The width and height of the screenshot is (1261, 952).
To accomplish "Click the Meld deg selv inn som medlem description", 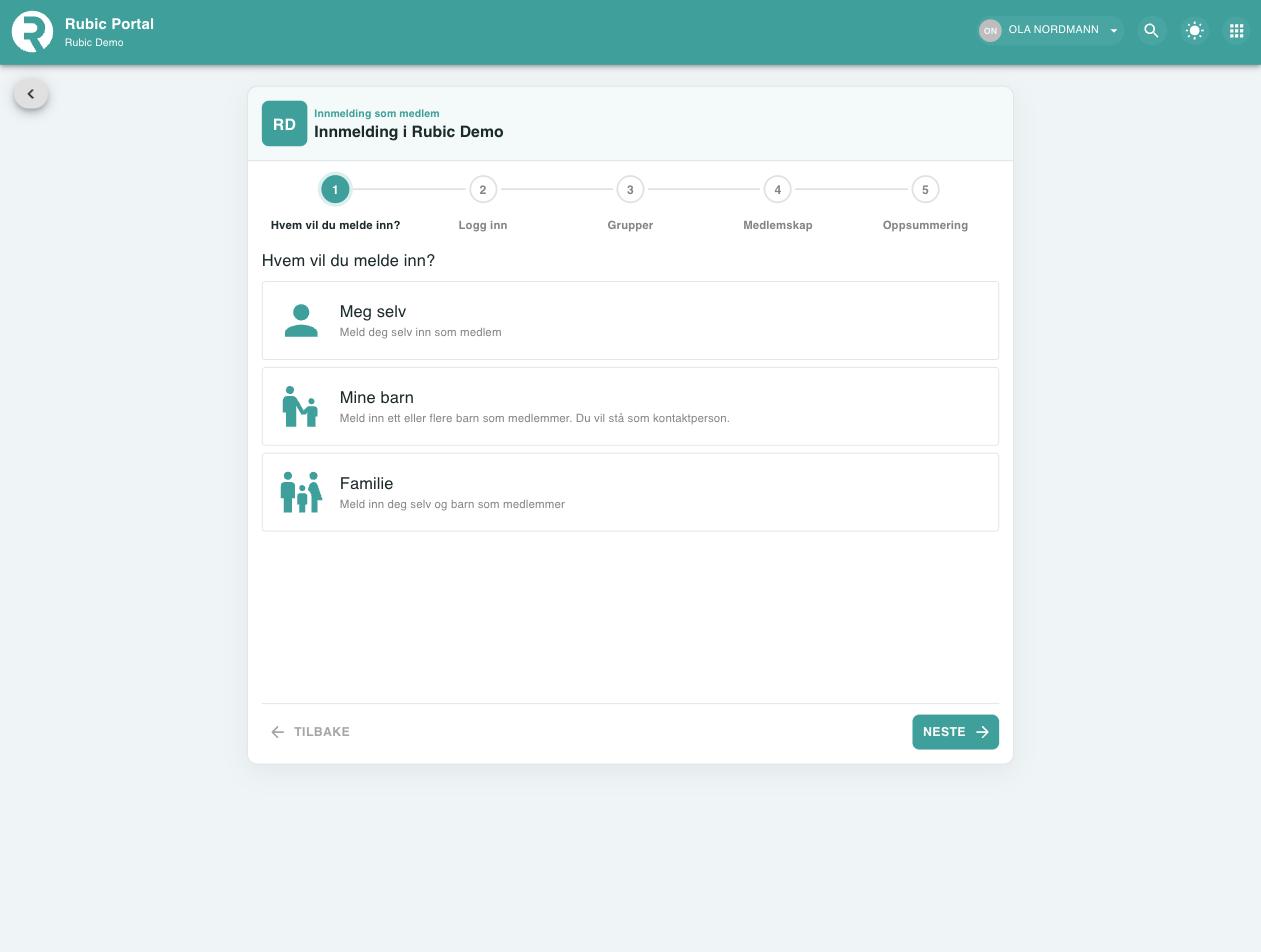I will [x=421, y=332].
